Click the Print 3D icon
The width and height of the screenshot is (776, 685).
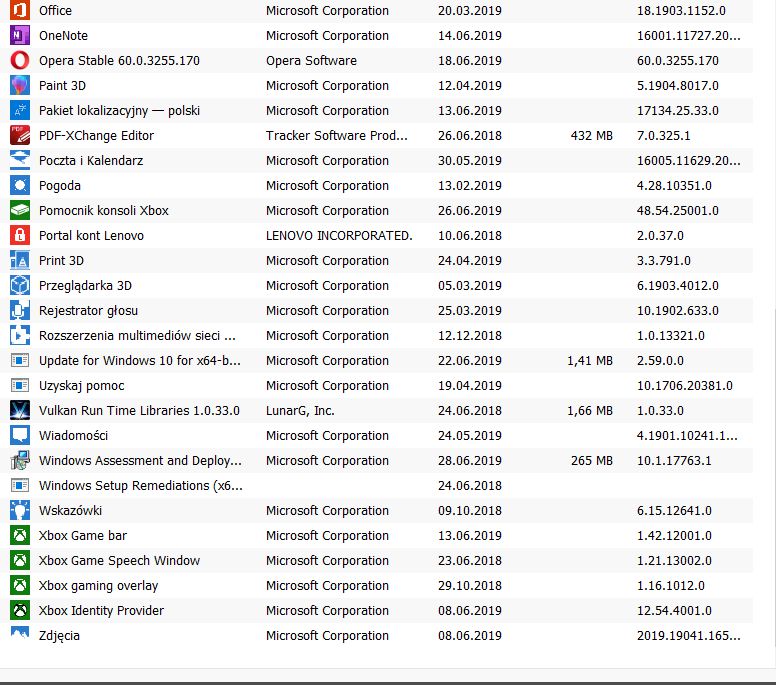pos(20,260)
